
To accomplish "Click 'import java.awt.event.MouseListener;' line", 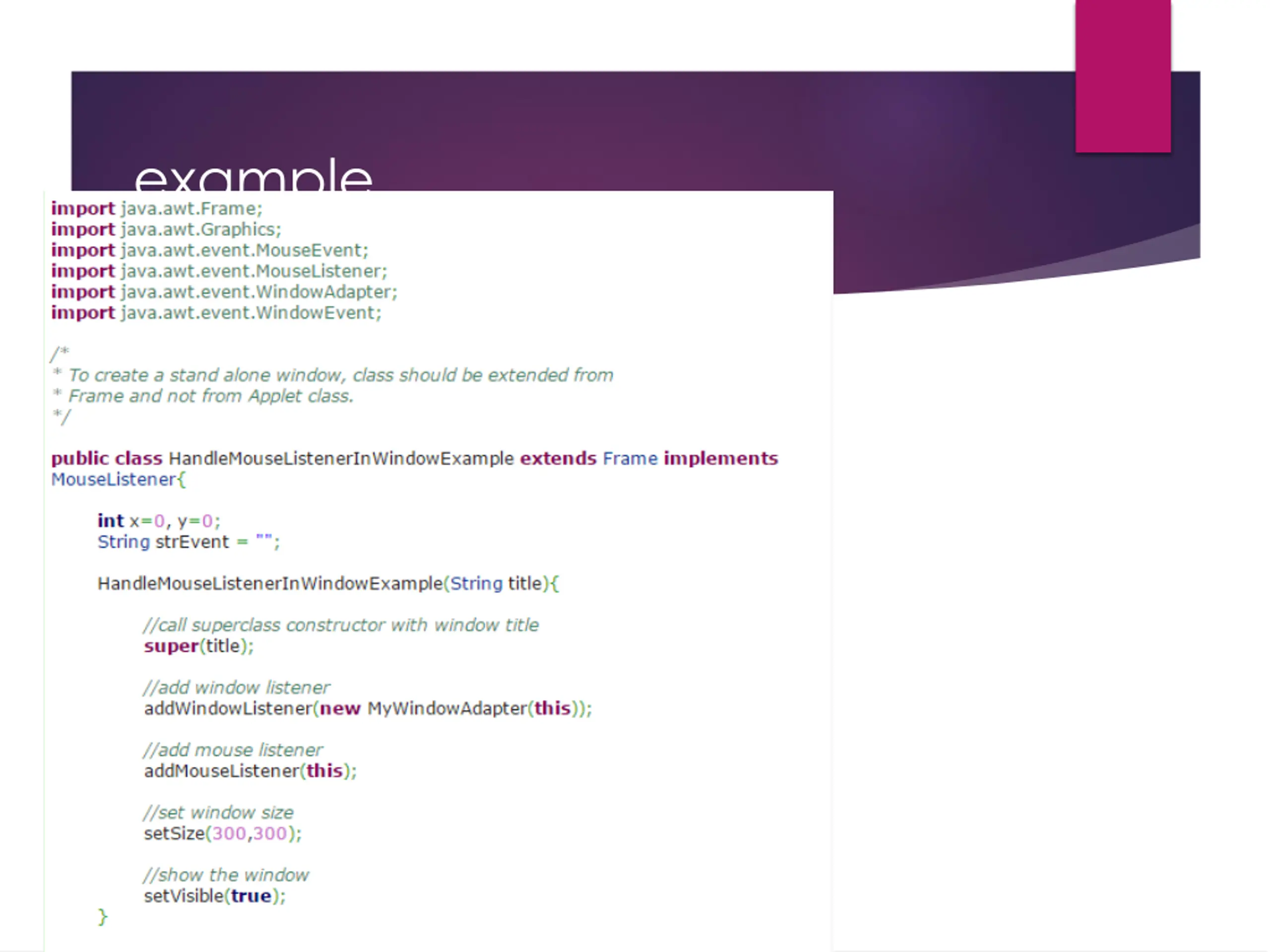I will coord(219,271).
